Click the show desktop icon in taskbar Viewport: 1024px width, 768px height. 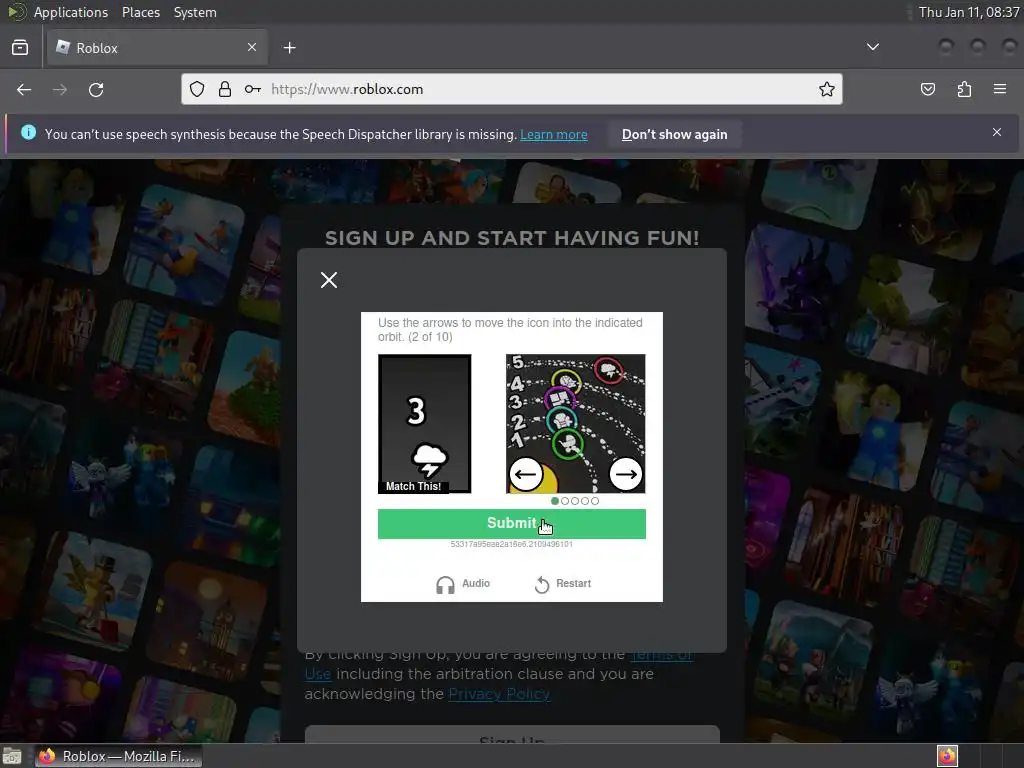click(x=11, y=756)
